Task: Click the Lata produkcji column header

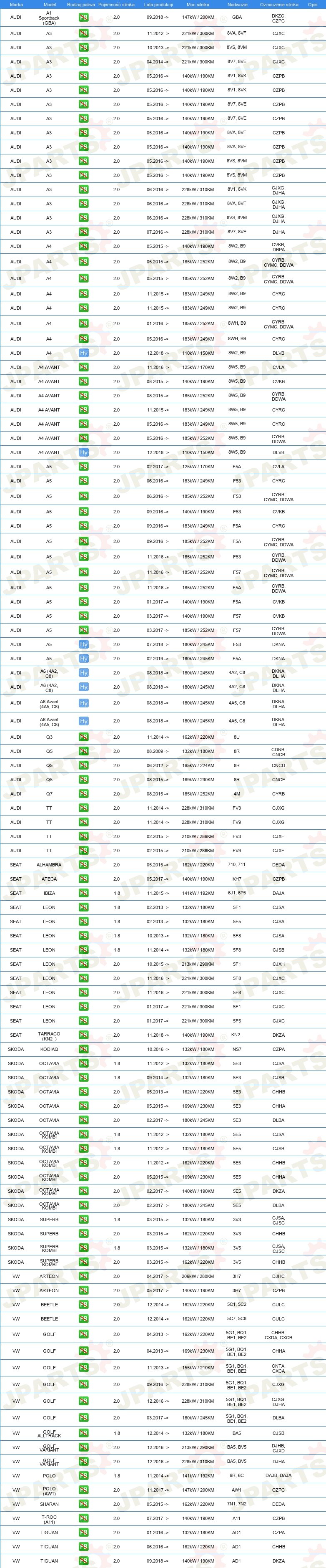Action: click(x=158, y=4)
